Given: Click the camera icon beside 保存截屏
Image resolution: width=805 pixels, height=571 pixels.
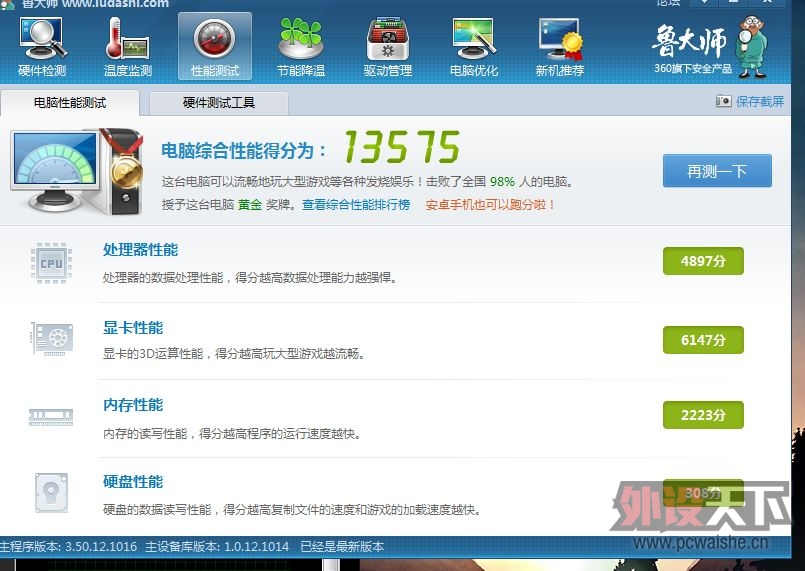Looking at the screenshot, I should [x=723, y=101].
